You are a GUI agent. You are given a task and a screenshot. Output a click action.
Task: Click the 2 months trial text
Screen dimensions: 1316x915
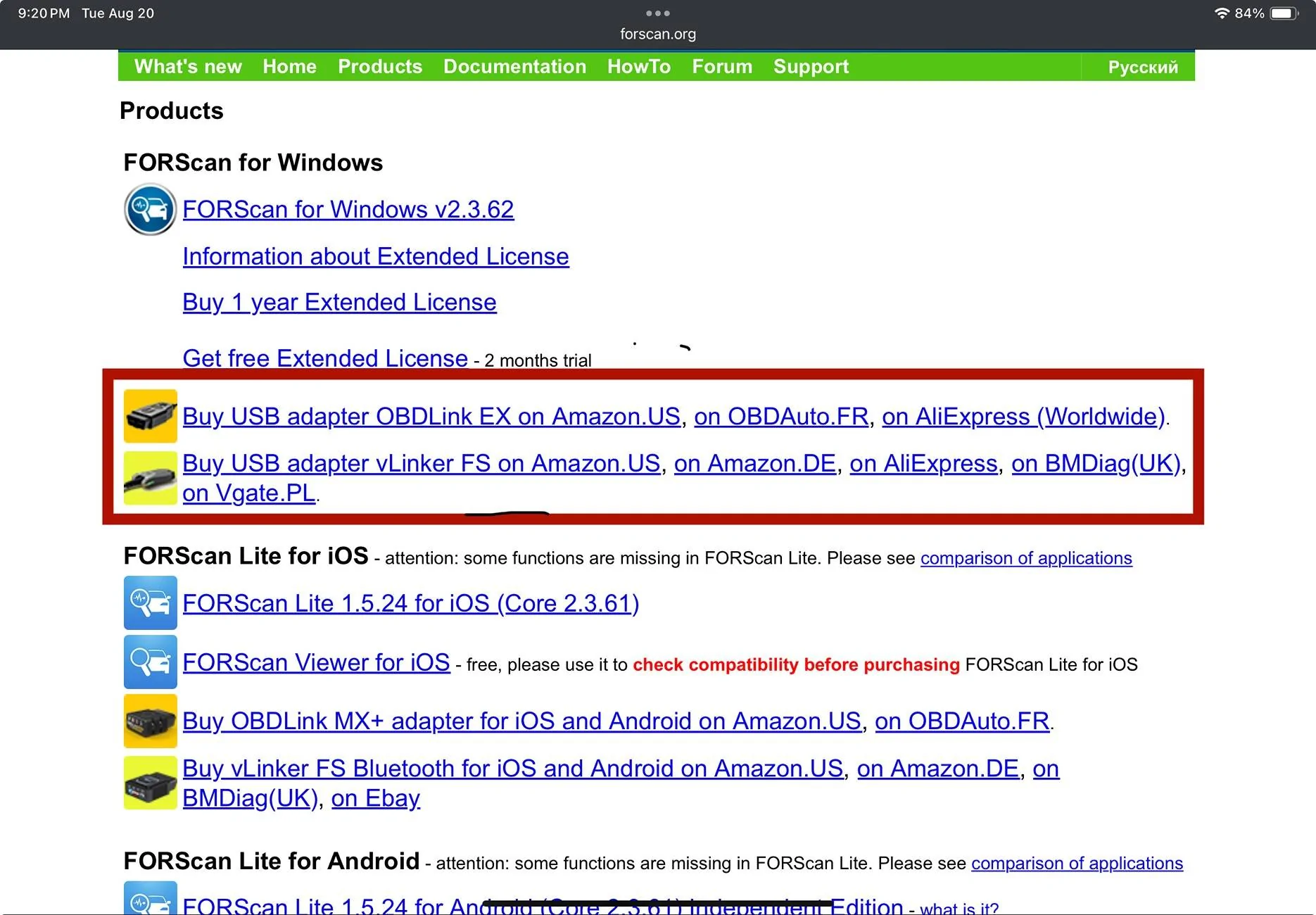[538, 361]
